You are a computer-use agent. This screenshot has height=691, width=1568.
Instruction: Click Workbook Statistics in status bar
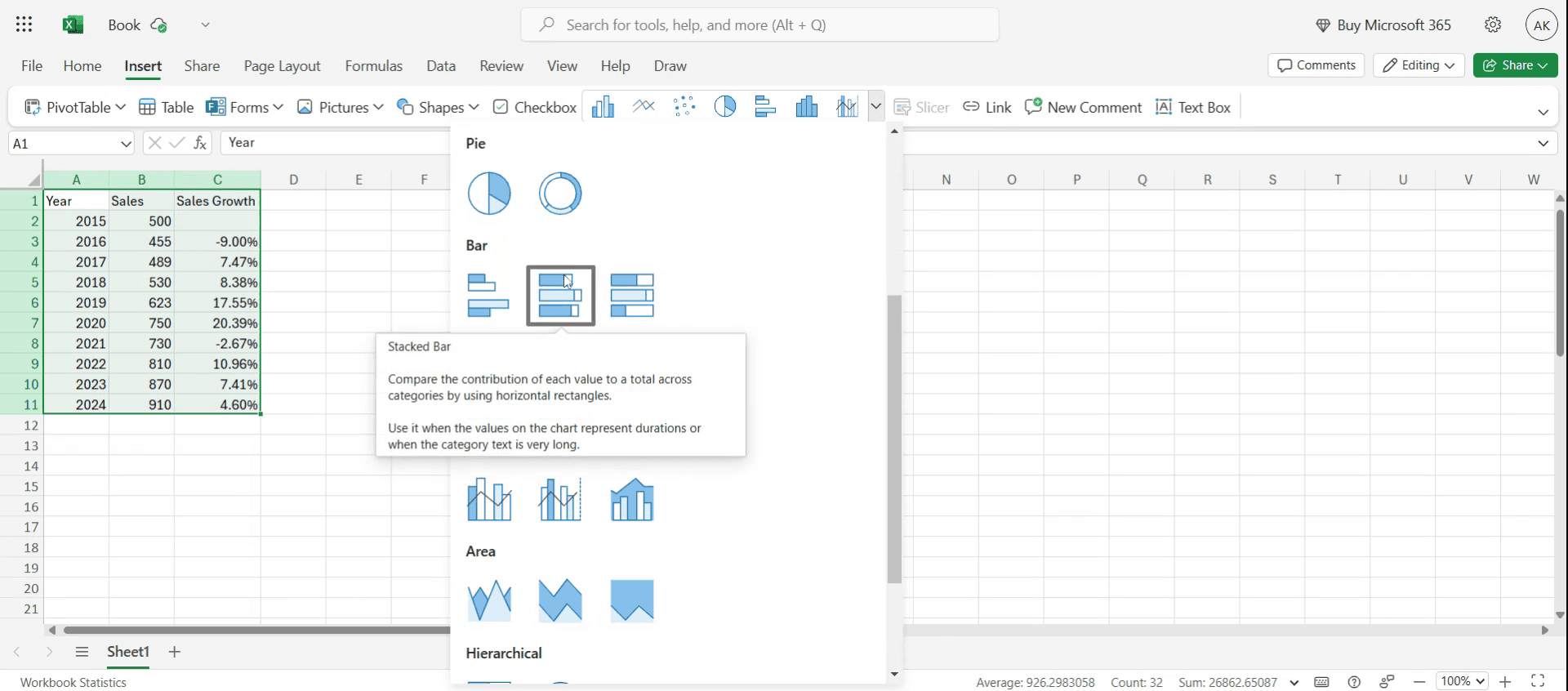click(73, 682)
